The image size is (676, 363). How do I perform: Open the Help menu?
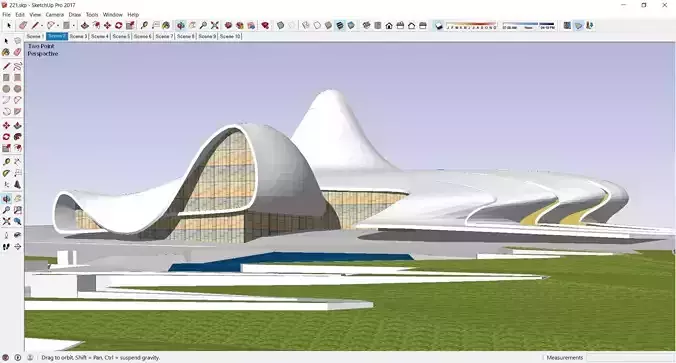click(x=133, y=15)
